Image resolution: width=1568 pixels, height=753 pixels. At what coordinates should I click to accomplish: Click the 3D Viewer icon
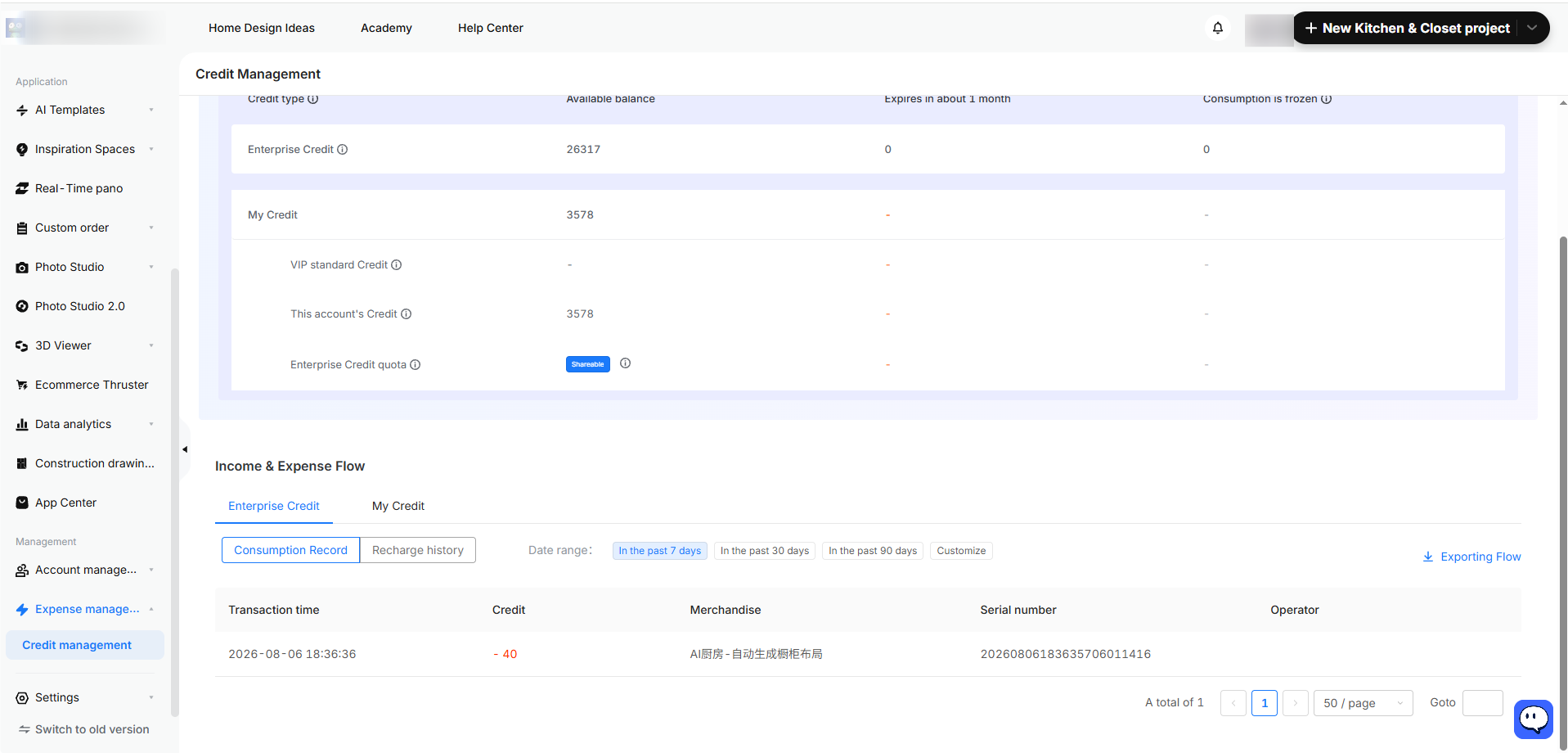[22, 346]
